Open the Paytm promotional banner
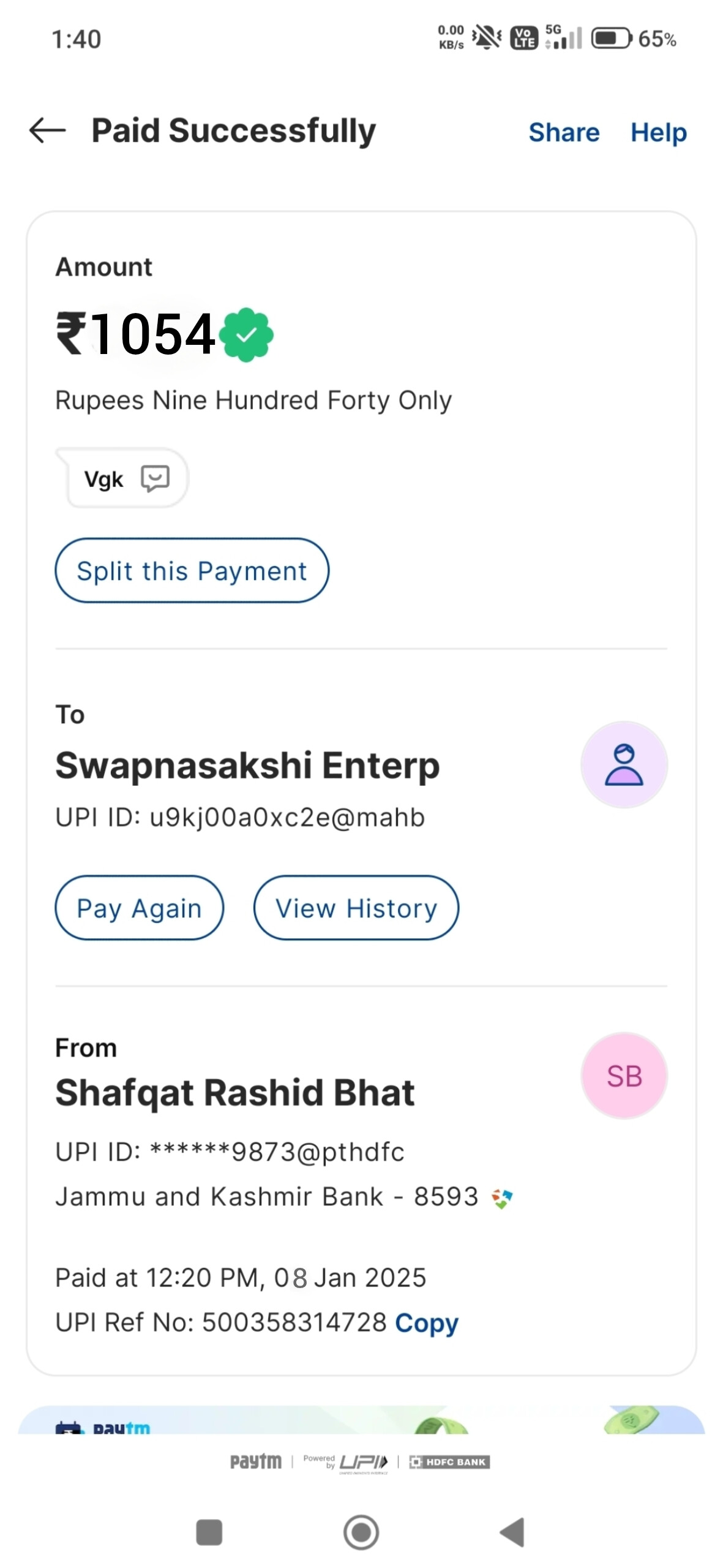The image size is (723, 1568). coord(361,1420)
